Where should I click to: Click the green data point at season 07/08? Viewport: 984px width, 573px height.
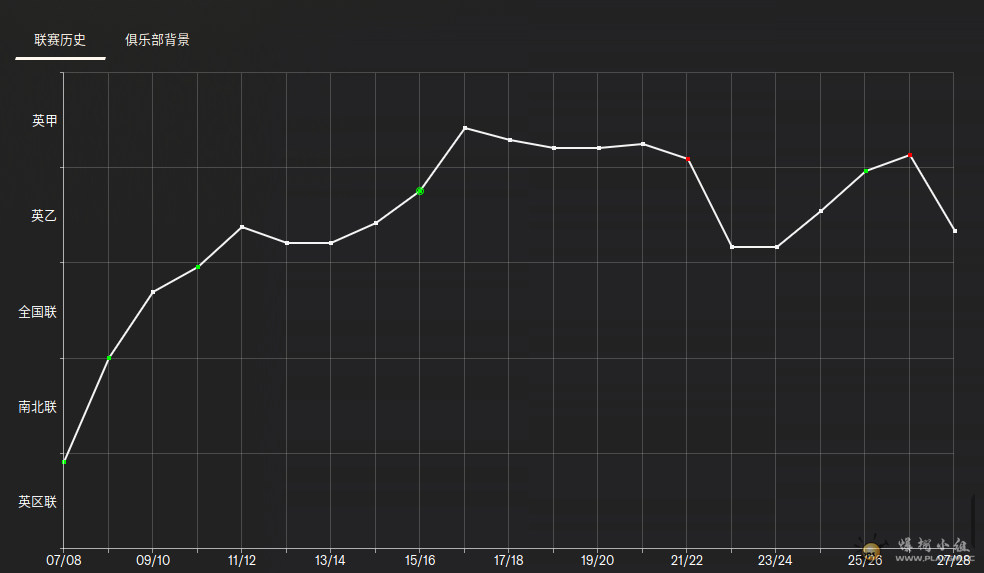point(64,461)
